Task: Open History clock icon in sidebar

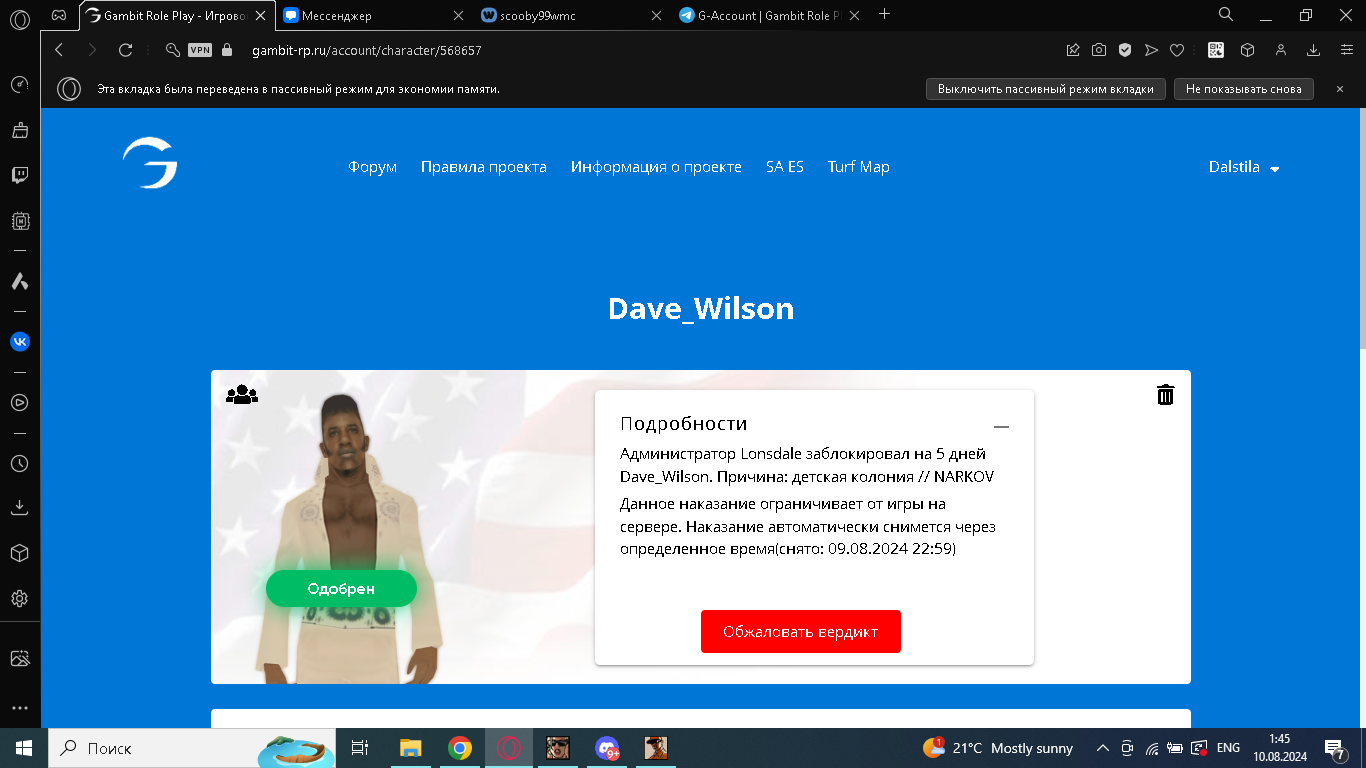Action: coord(19,464)
